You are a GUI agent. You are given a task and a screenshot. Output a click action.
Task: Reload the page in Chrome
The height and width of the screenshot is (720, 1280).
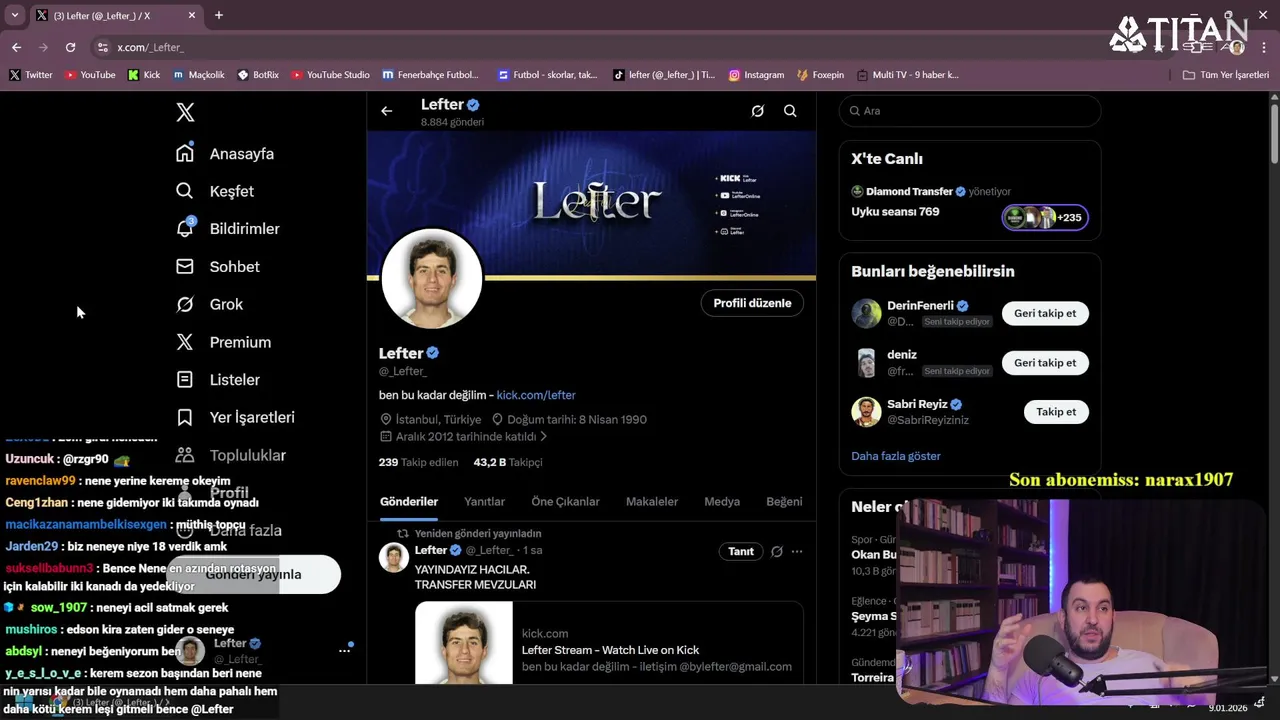[70, 47]
